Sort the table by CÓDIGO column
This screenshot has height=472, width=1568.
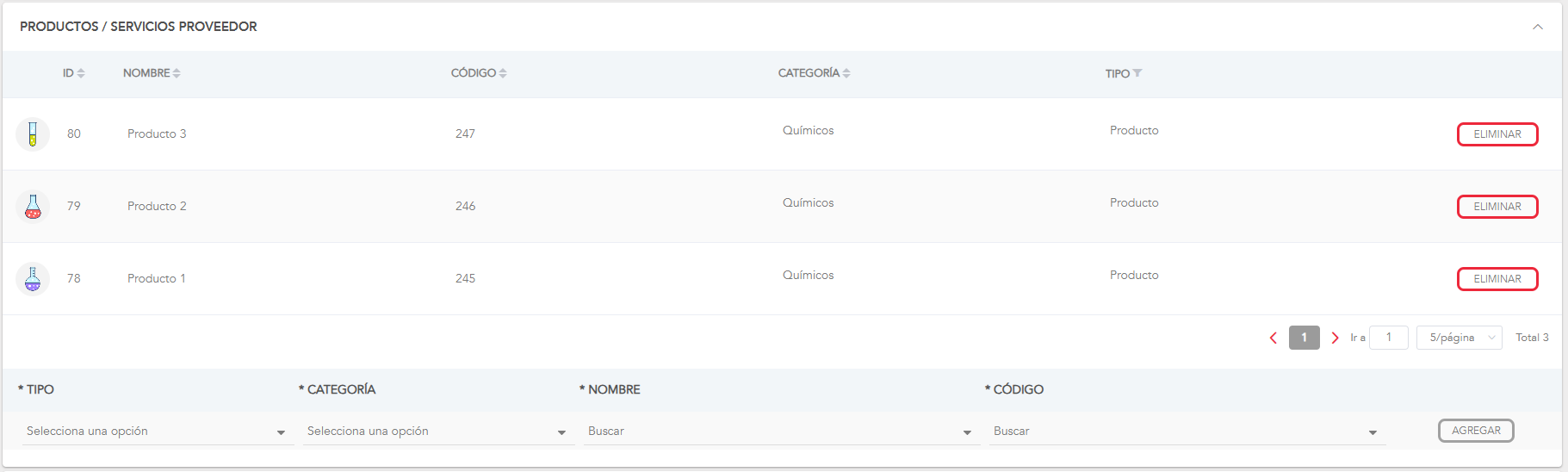[503, 73]
